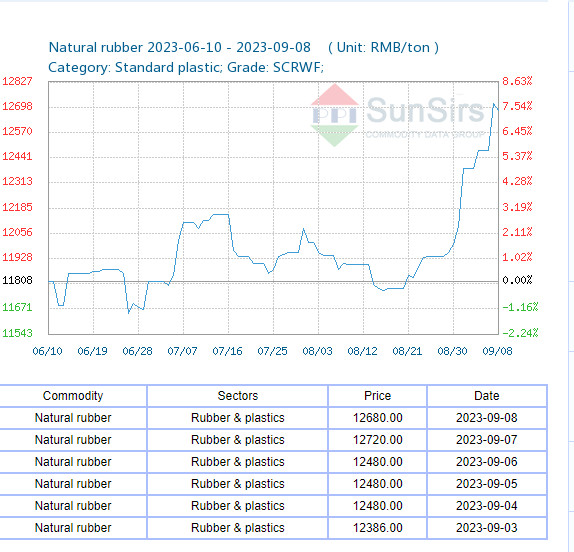Click the 06/28 date axis label
Screen dimensions: 574x552
click(x=137, y=351)
